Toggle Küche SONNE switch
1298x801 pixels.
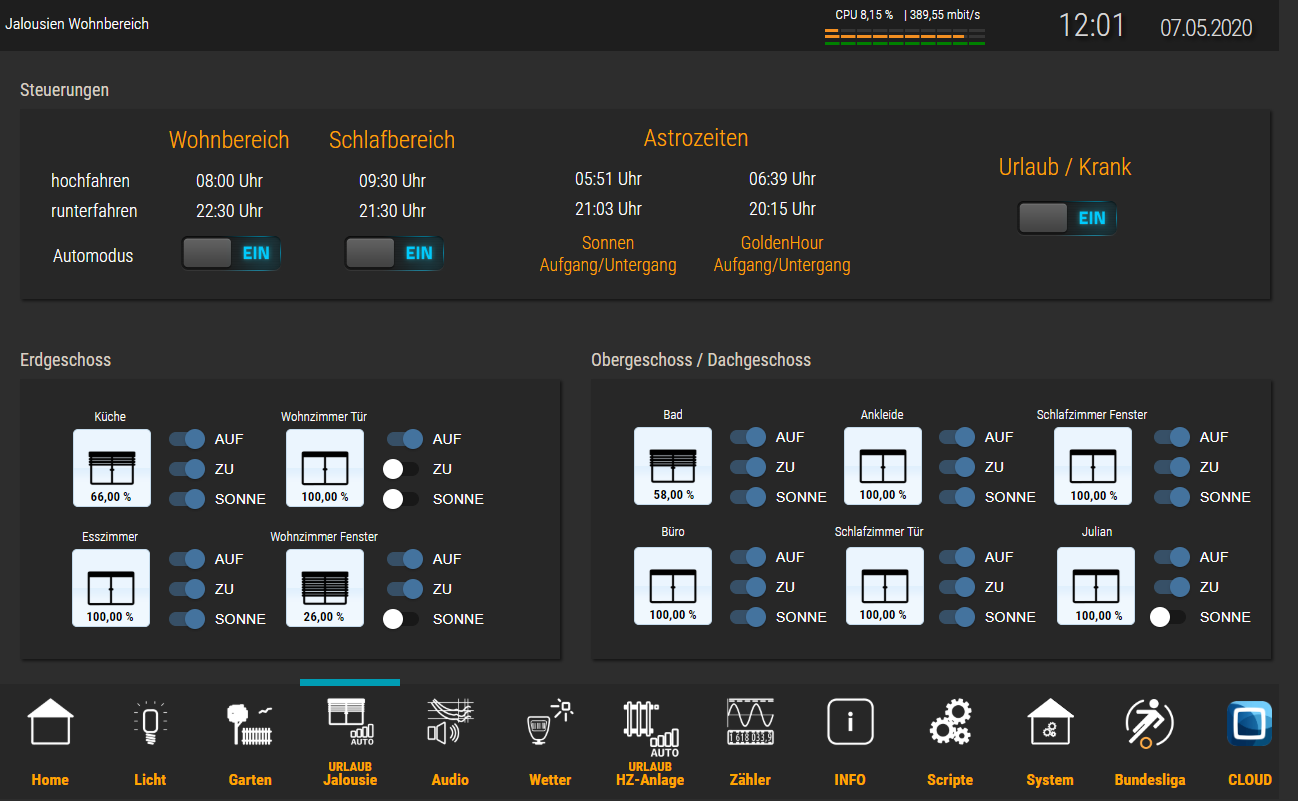186,499
